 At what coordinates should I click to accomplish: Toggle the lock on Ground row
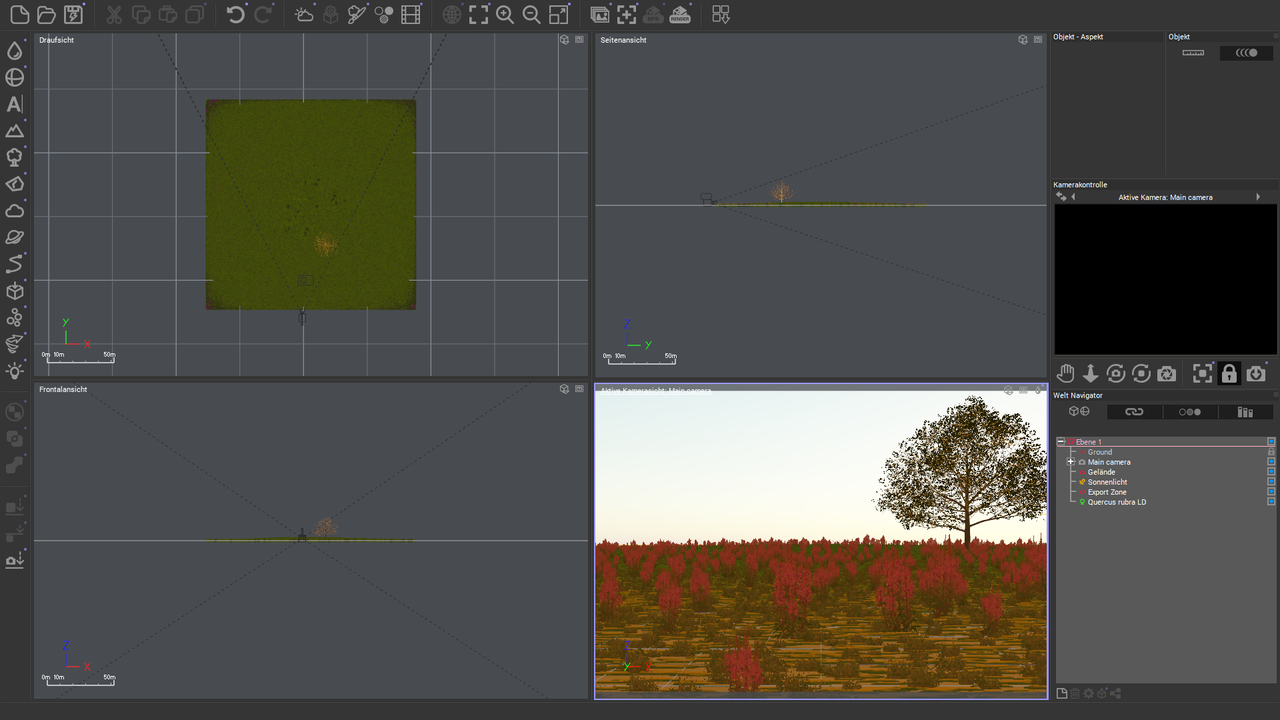click(x=1271, y=452)
